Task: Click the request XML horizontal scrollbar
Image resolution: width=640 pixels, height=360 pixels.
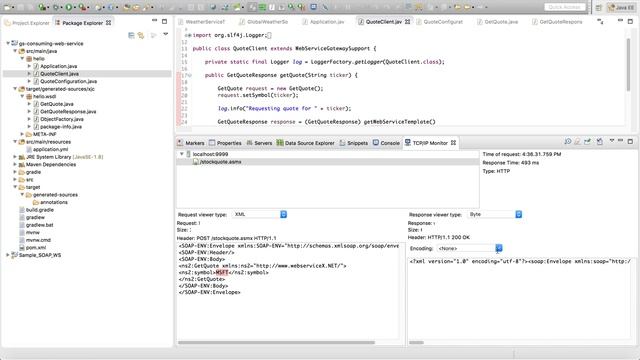Action: tap(276, 342)
